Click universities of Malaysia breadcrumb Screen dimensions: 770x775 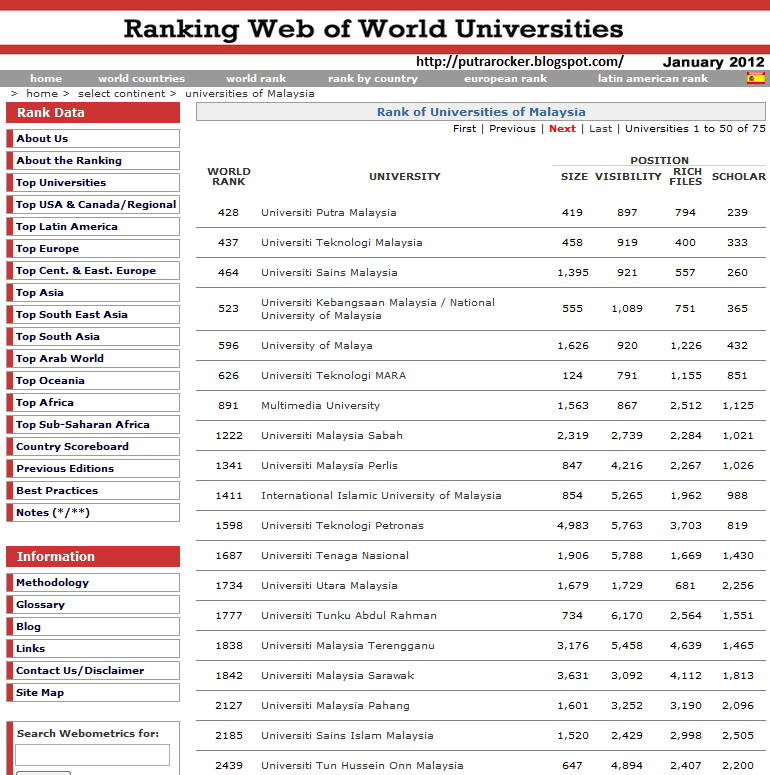(x=250, y=93)
